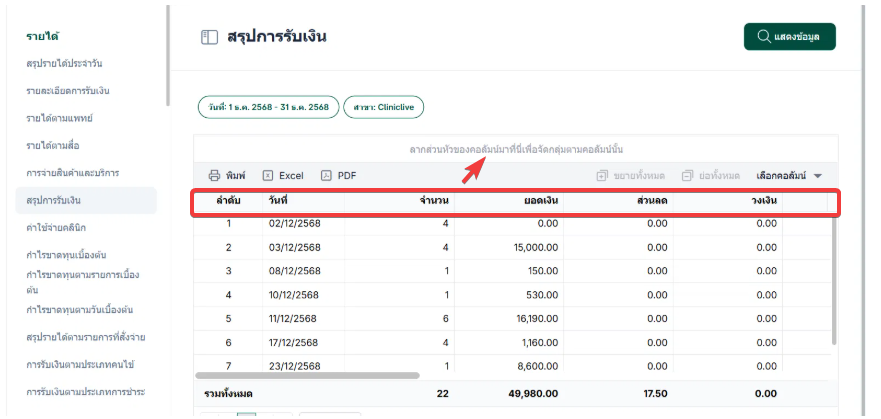
Task: Click the PDF export icon
Action: click(326, 175)
